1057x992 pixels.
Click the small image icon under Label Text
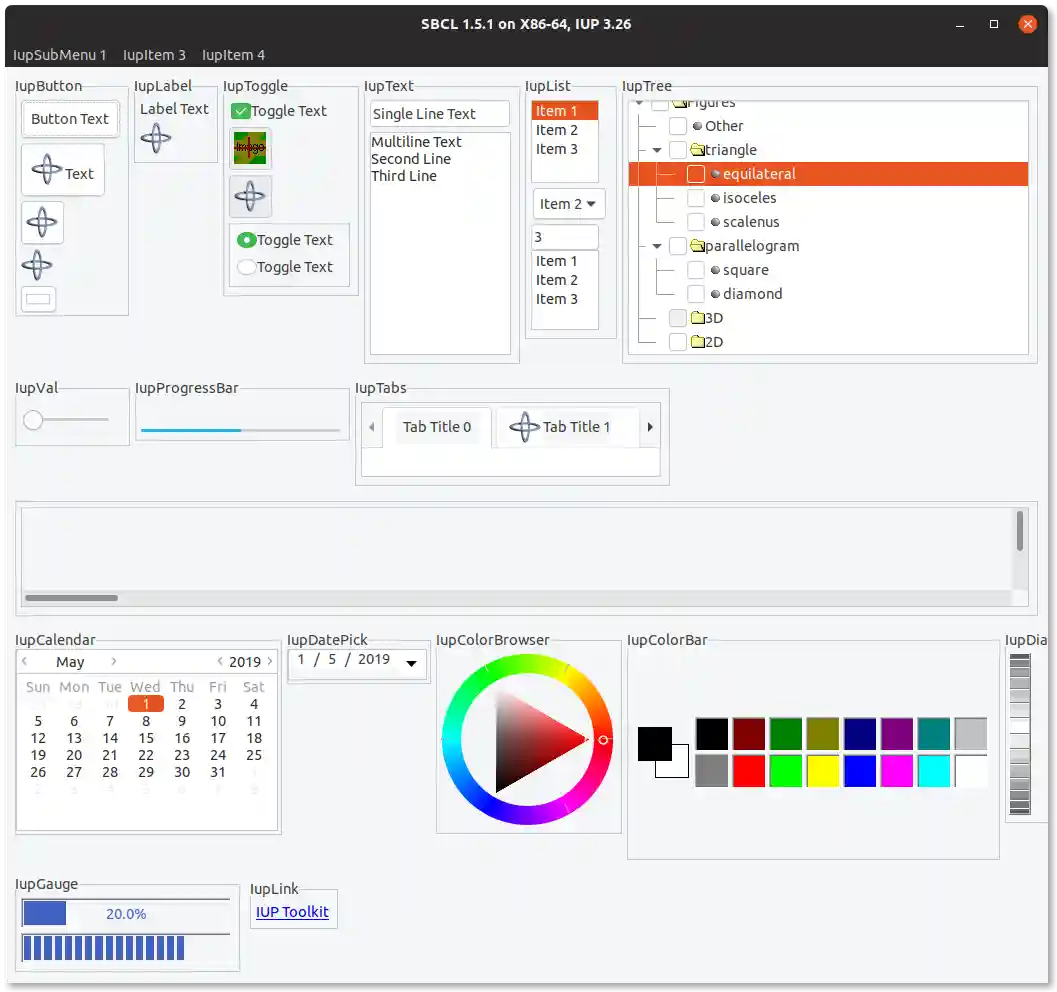155,139
